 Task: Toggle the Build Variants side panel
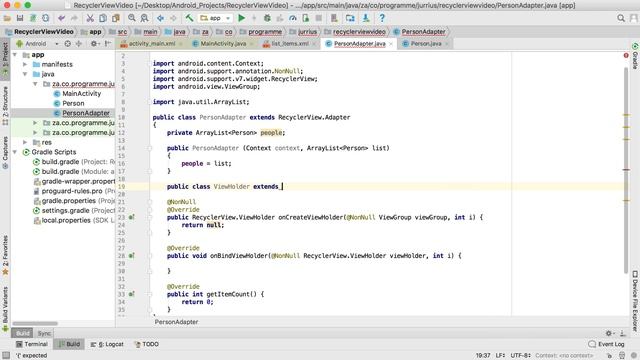point(5,308)
